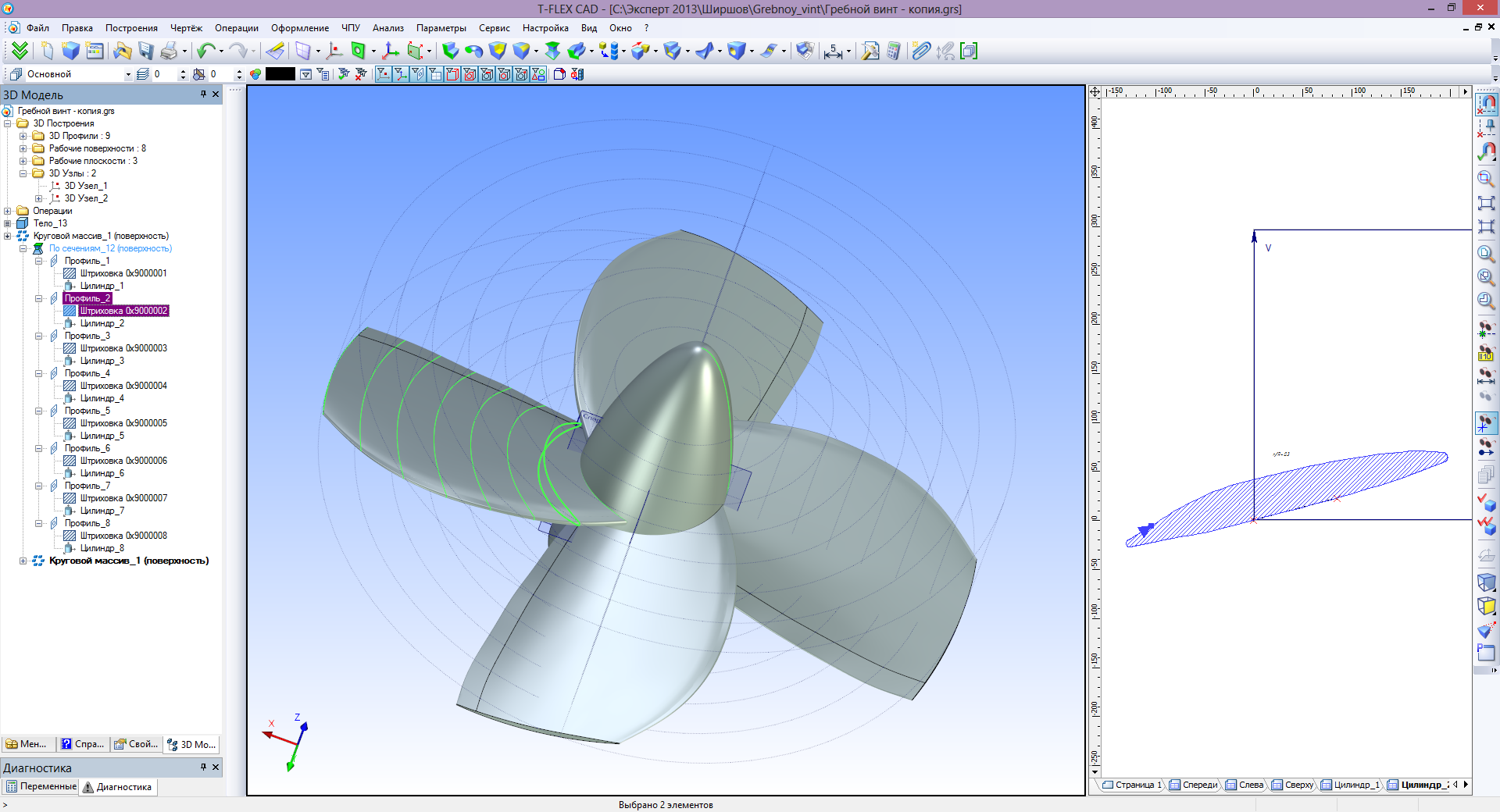Select the workplane construction tool
Viewport: 1500px width, 812px height.
302,51
